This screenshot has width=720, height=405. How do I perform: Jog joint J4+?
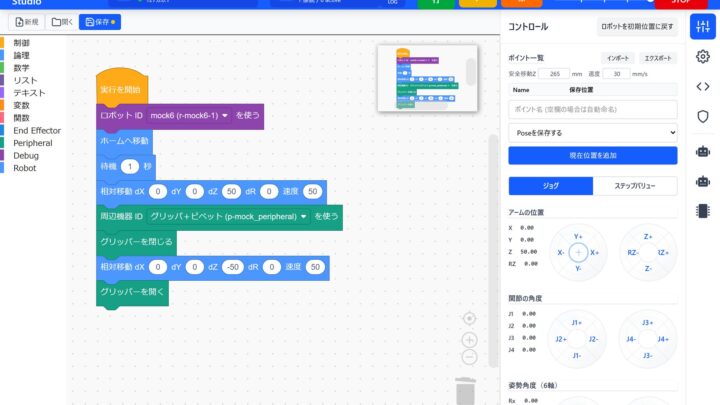pyautogui.click(x=663, y=339)
